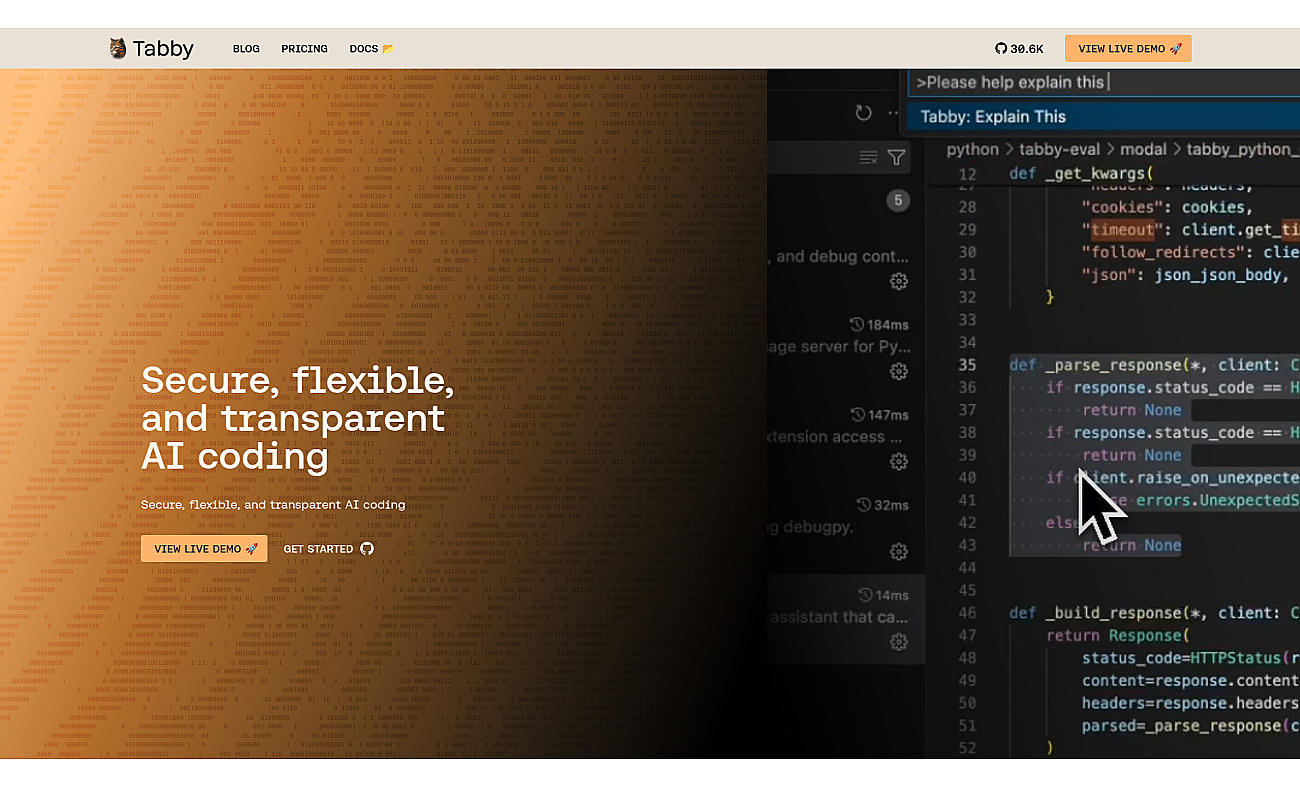1300x788 pixels.
Task: Click the '"json": json_json_body,' line
Action: [x=1185, y=274]
